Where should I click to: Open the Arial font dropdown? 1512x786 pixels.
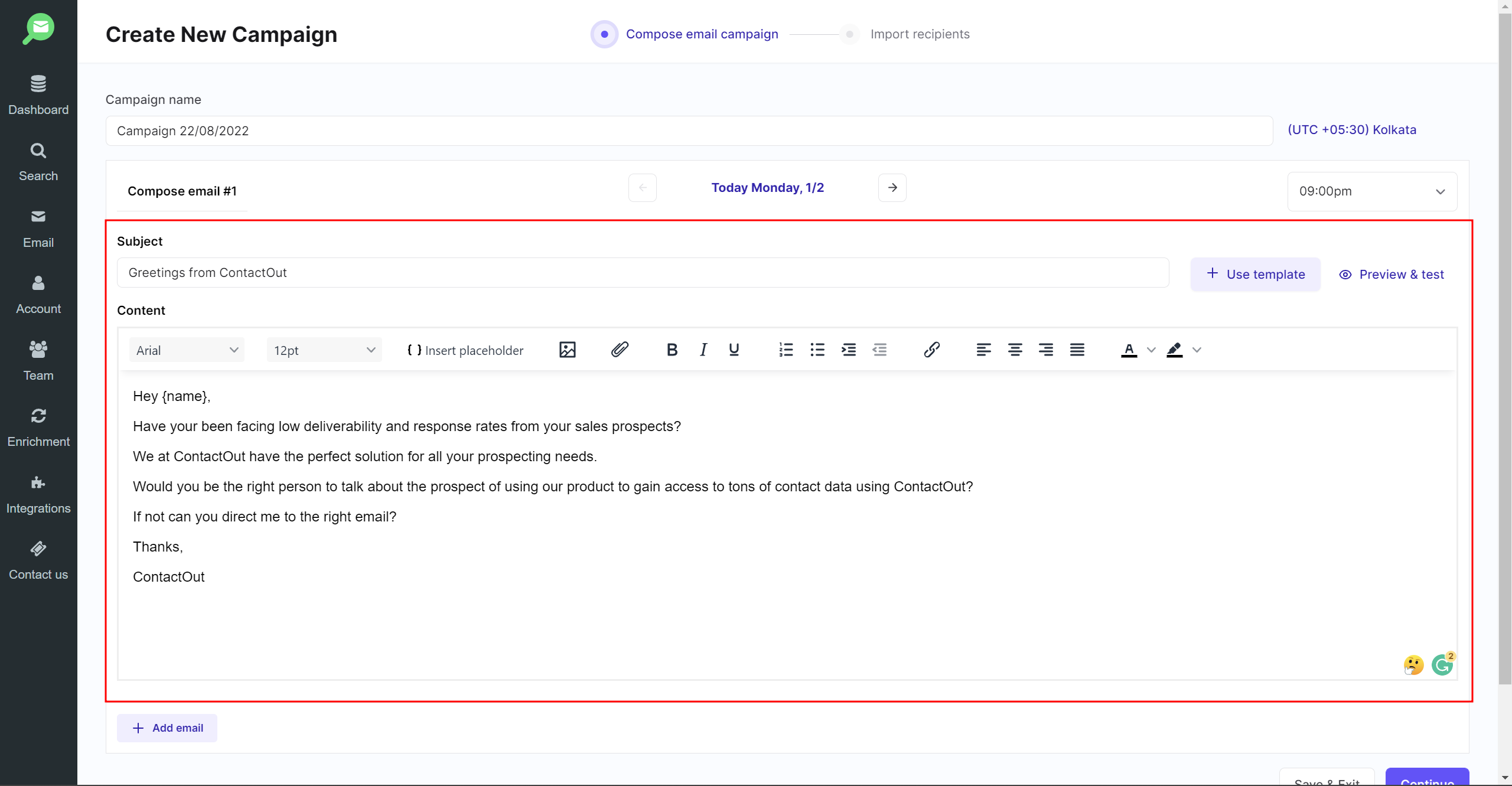click(187, 350)
